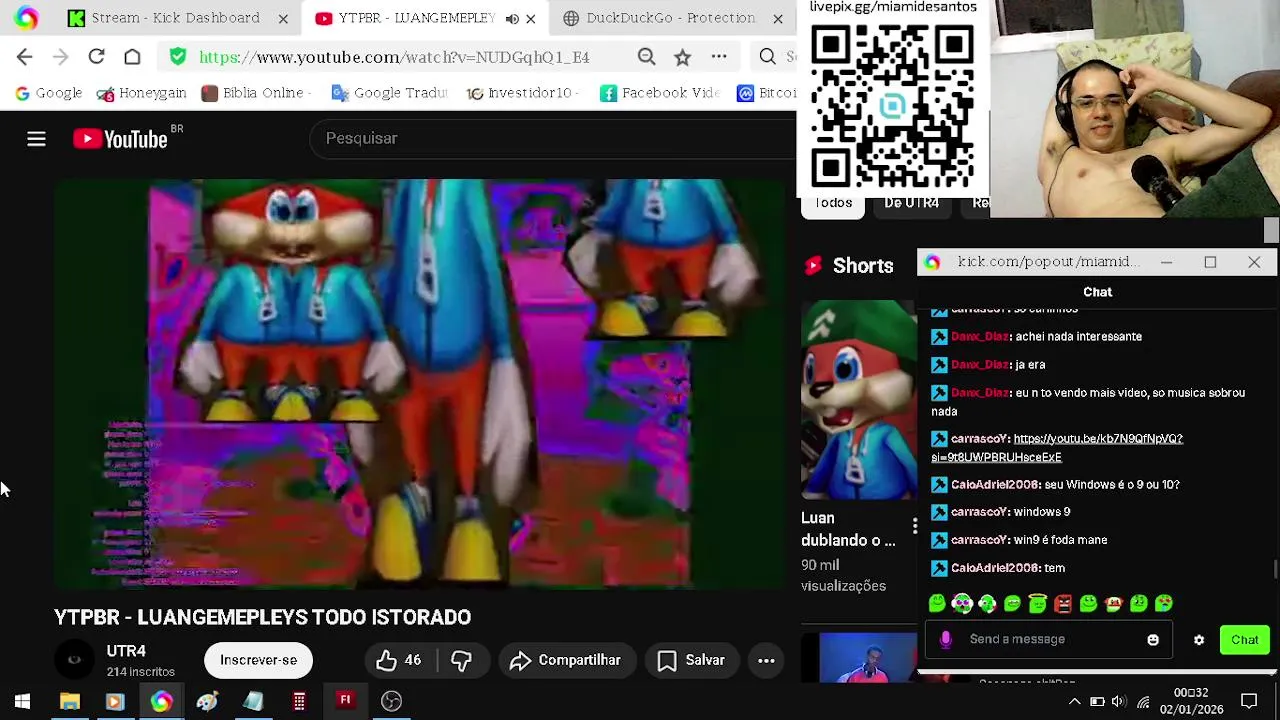Open the youtu.be link in chat

point(1057,448)
